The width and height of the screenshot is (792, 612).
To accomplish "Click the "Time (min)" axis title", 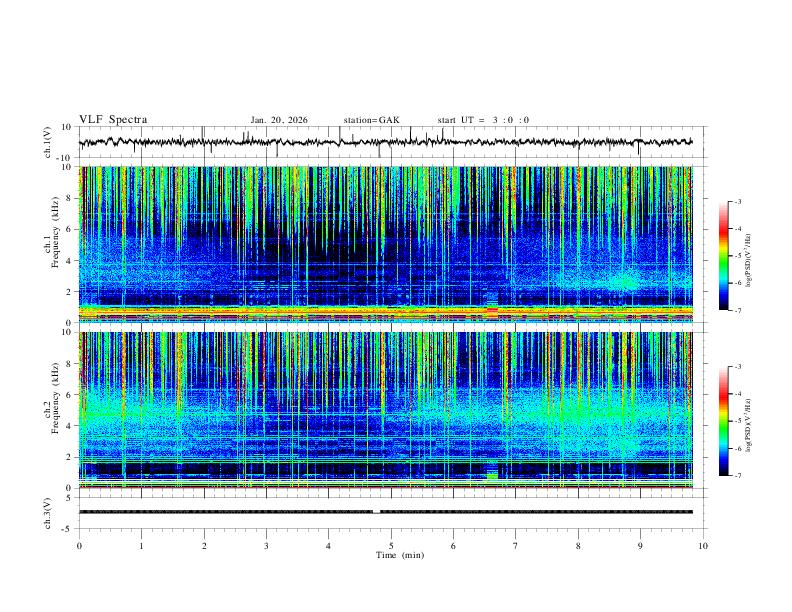I will tap(400, 555).
